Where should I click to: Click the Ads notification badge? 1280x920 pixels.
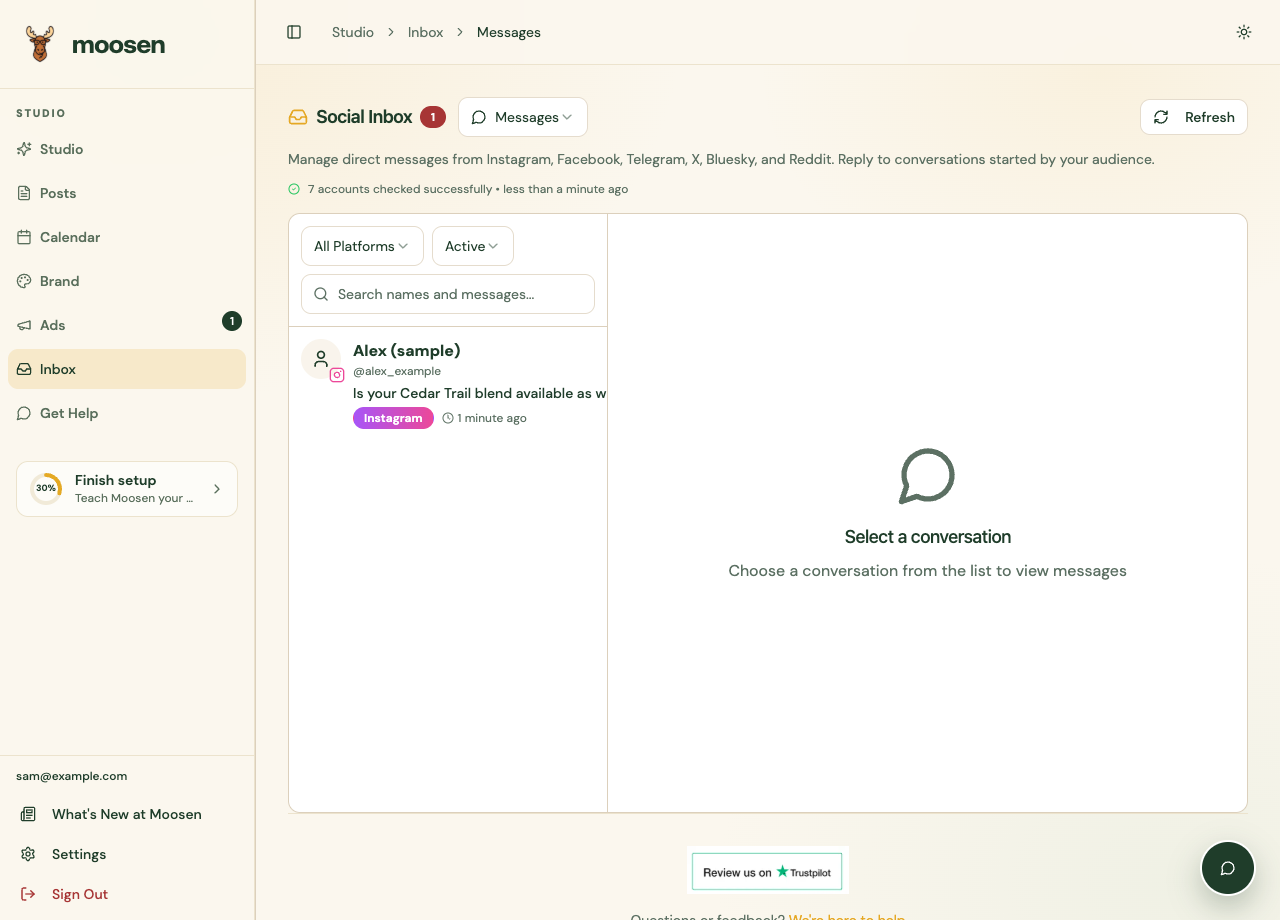coord(232,321)
